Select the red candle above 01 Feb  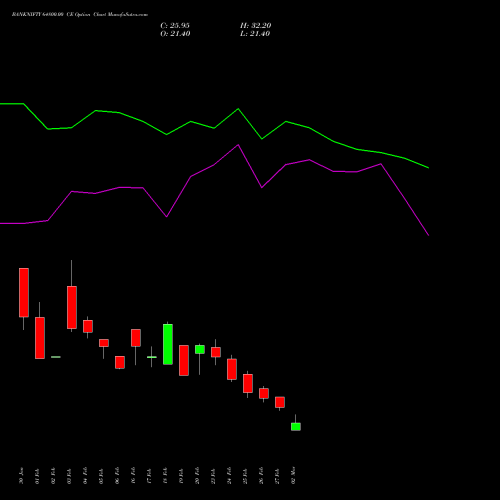40,338
